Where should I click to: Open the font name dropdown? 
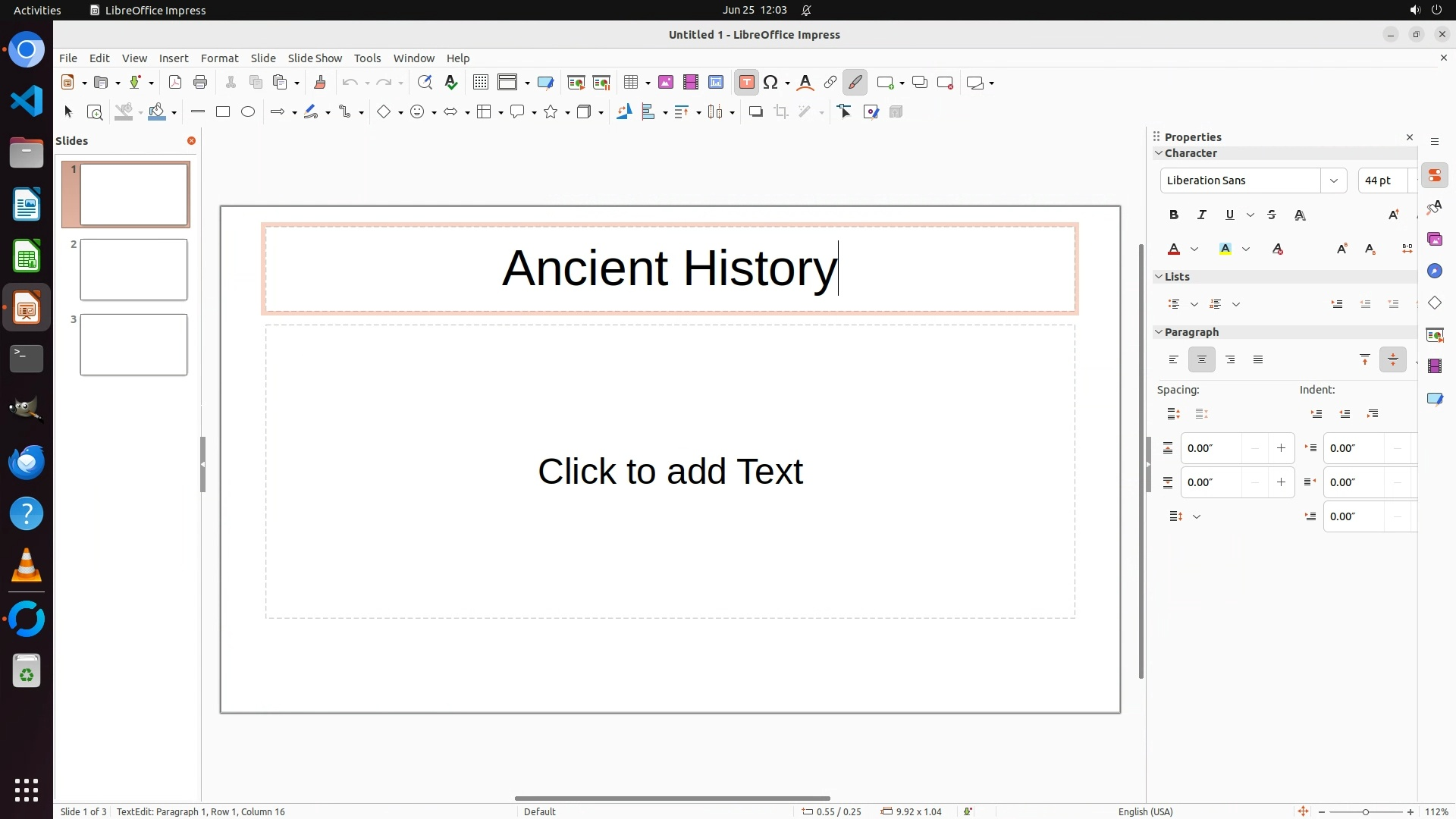[1333, 180]
